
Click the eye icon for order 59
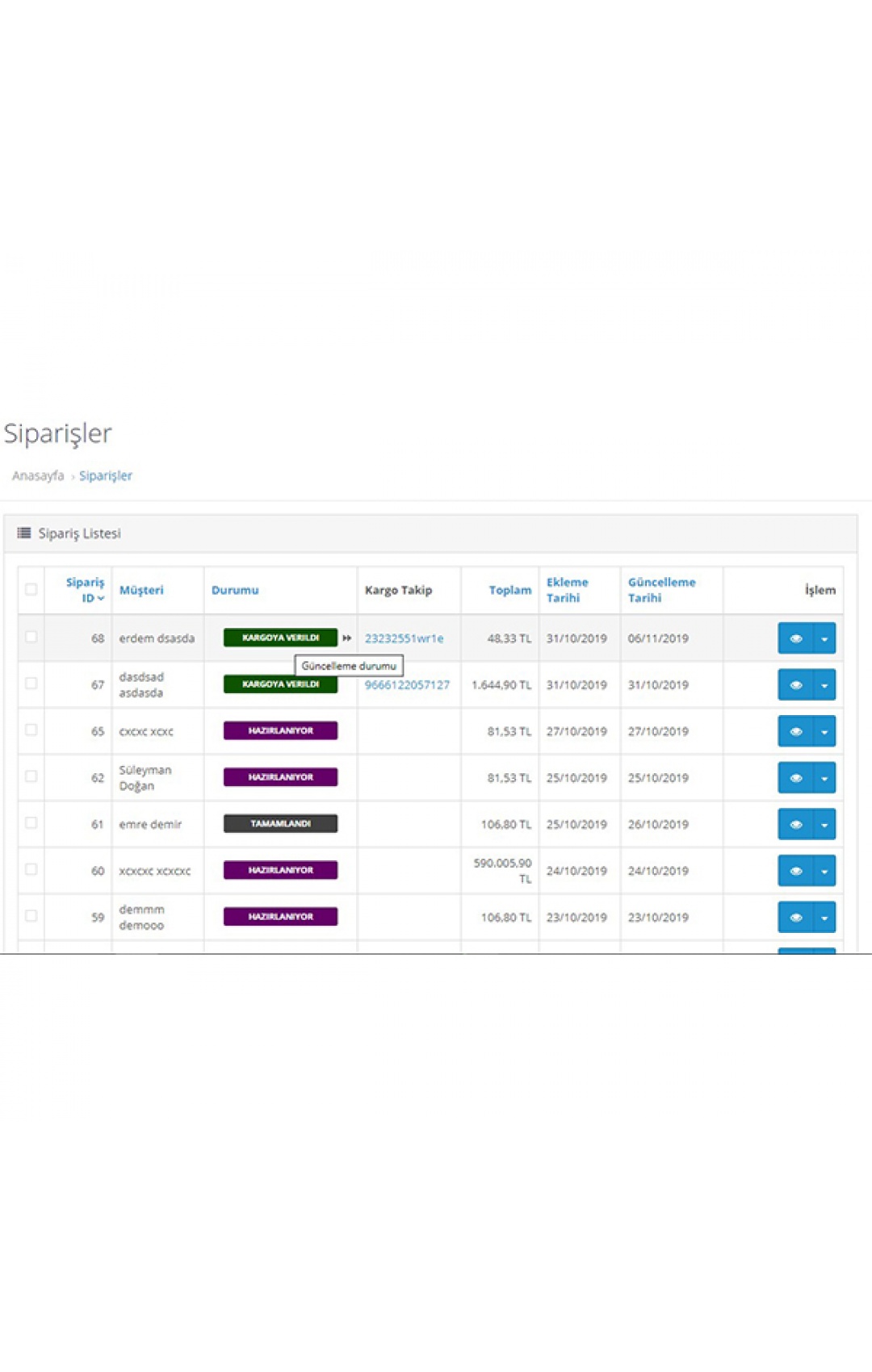coord(795,918)
